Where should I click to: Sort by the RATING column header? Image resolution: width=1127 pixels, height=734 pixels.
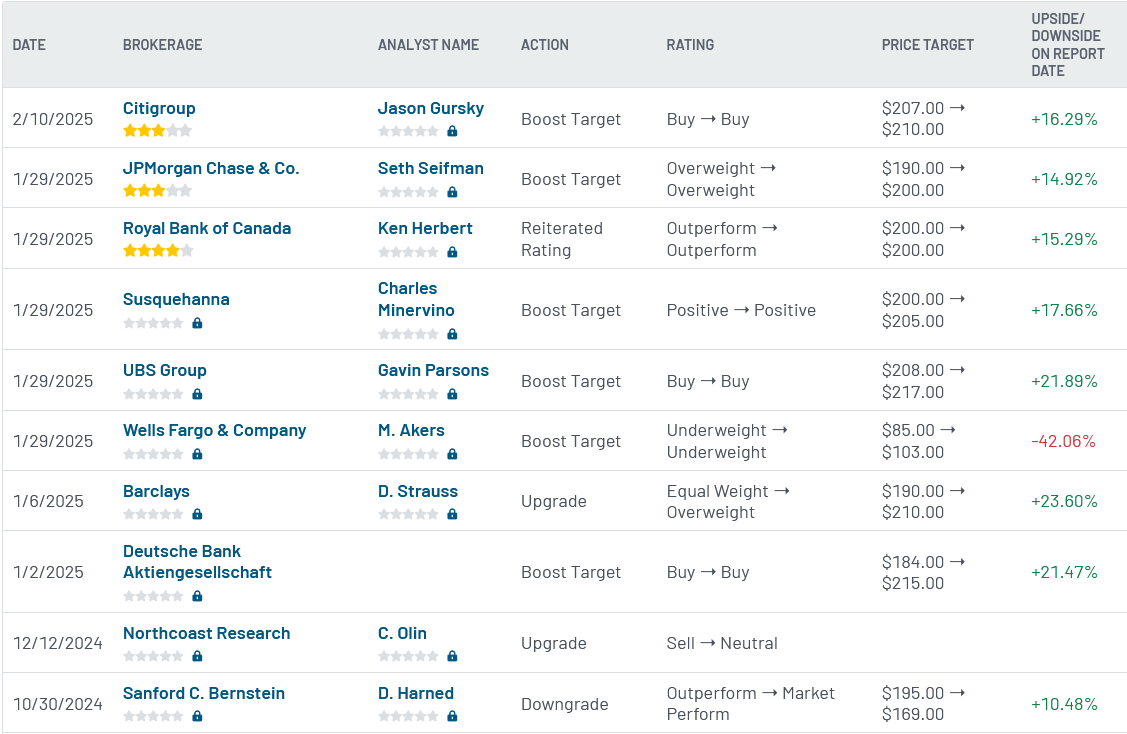point(690,45)
